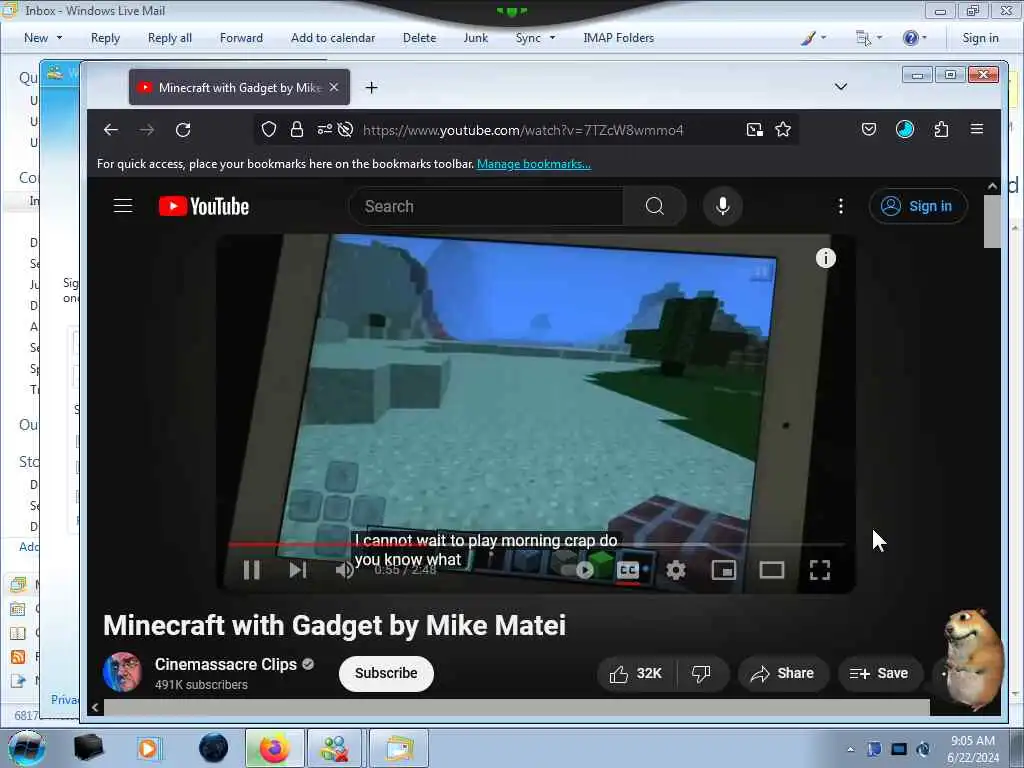Mark as Junk in Windows Live Mail
This screenshot has width=1024, height=768.
click(475, 38)
